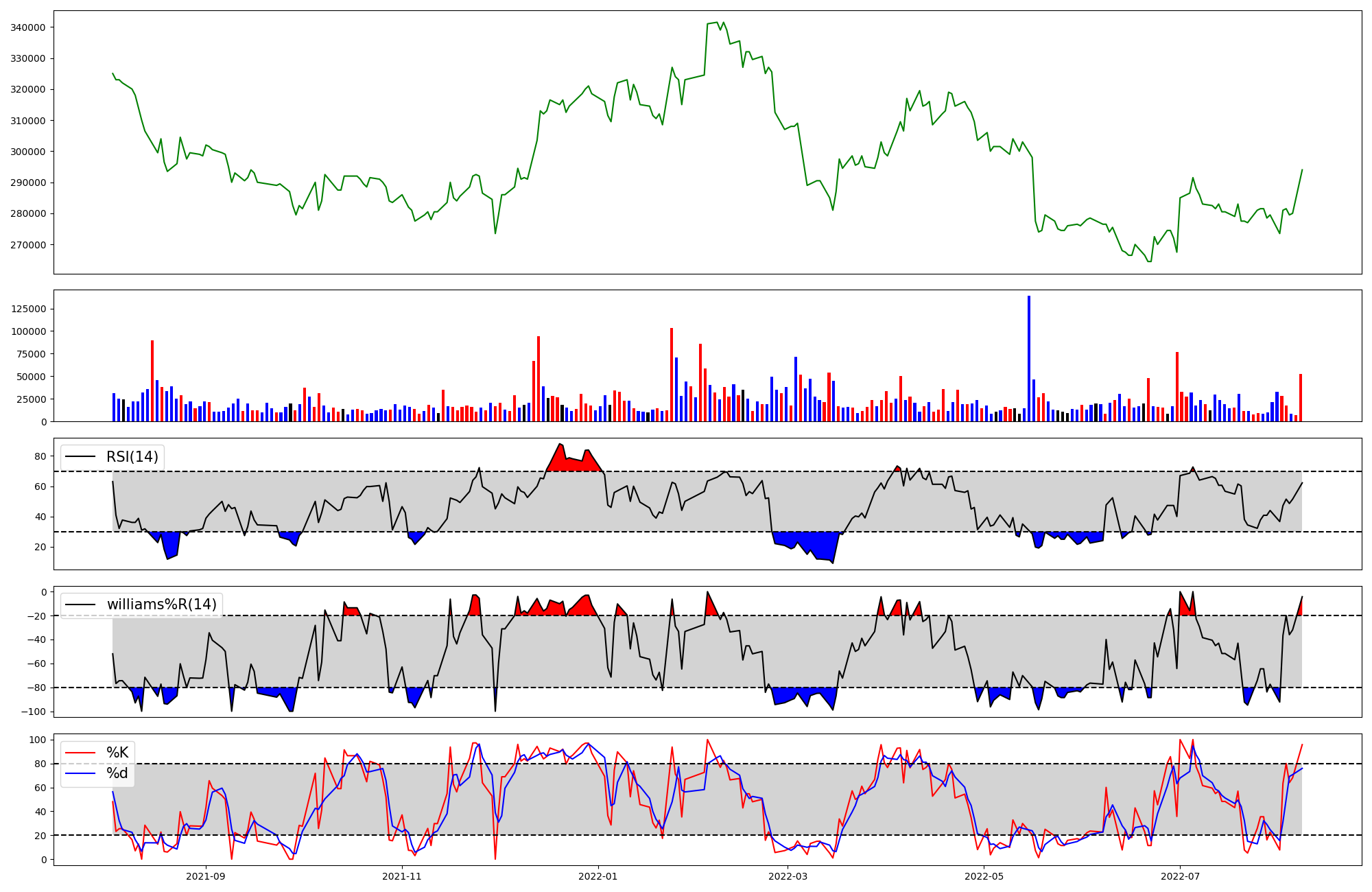The image size is (1372, 892).
Task: Click the 340000 price axis tick label
Action: [28, 27]
